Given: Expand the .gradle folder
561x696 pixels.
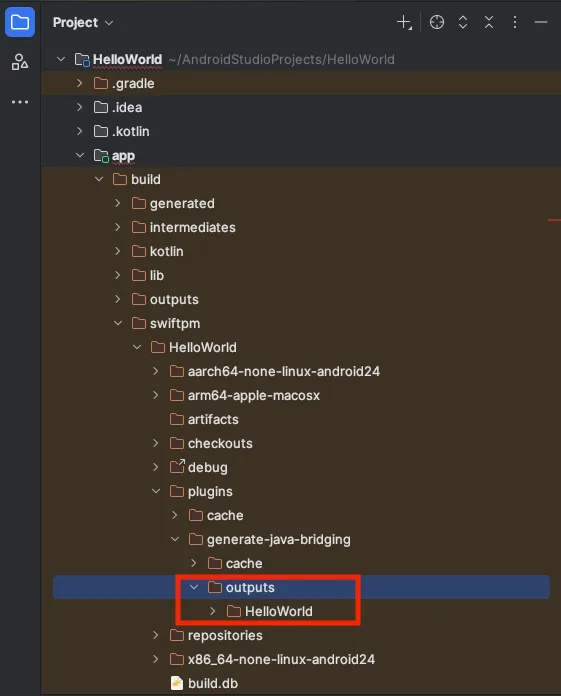Looking at the screenshot, I should pyautogui.click(x=80, y=83).
